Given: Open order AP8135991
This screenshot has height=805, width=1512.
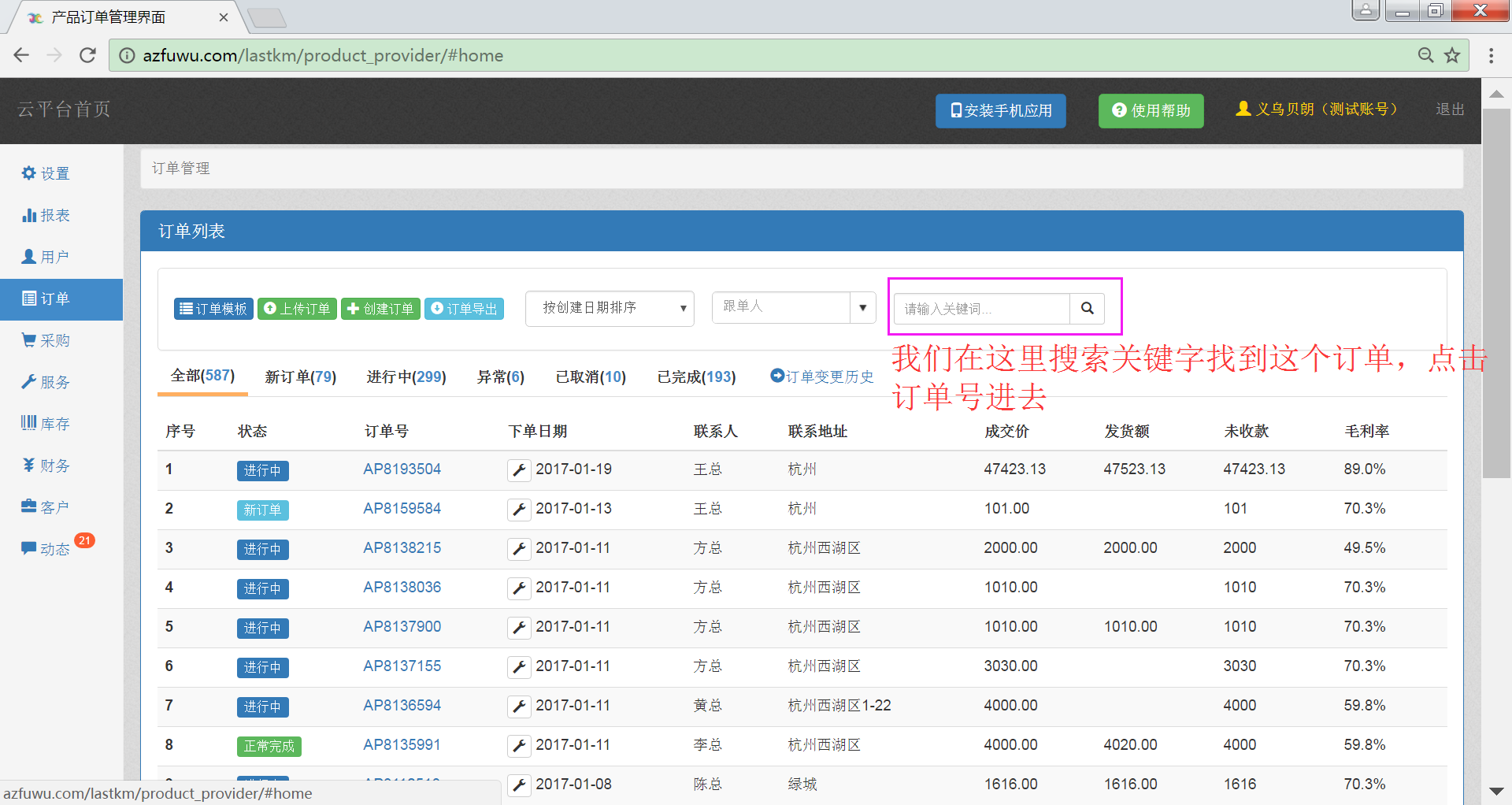Looking at the screenshot, I should point(402,744).
